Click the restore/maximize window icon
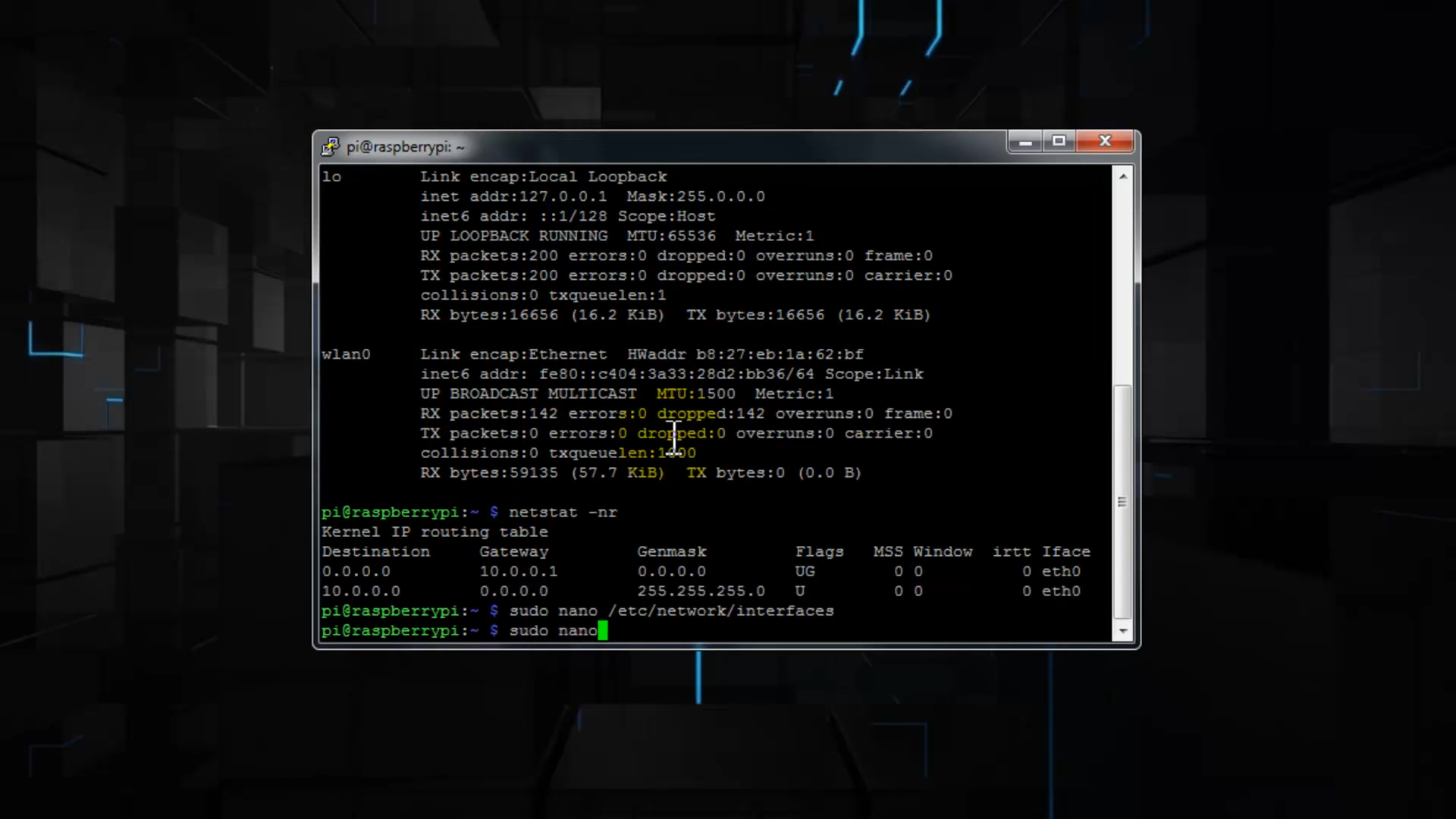Image resolution: width=1456 pixels, height=819 pixels. tap(1058, 142)
